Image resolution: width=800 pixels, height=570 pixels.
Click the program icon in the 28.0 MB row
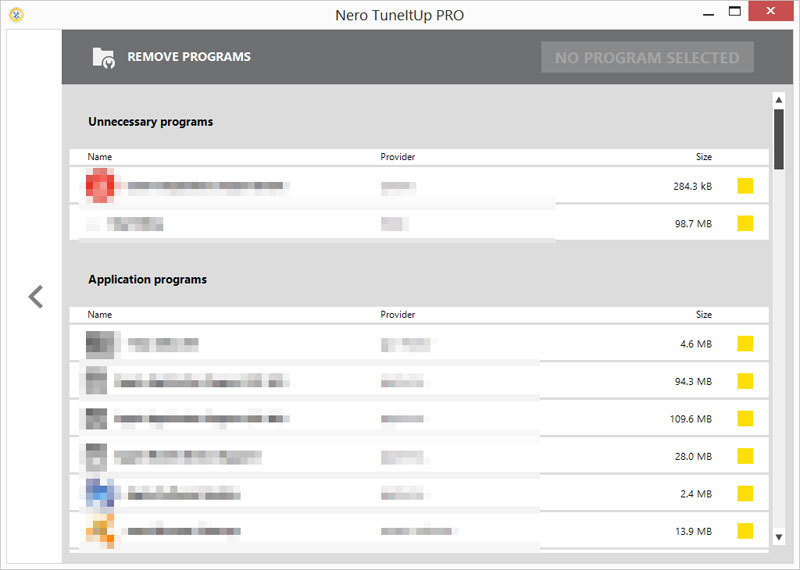(x=99, y=456)
